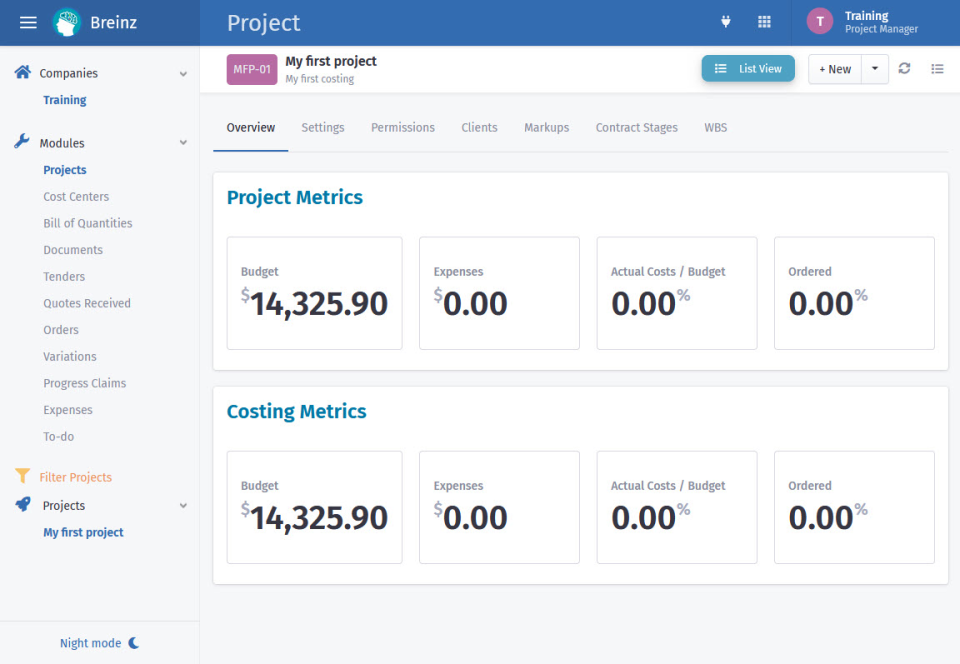Open the Contract Stages tab
Image resolution: width=960 pixels, height=664 pixels.
pos(636,127)
